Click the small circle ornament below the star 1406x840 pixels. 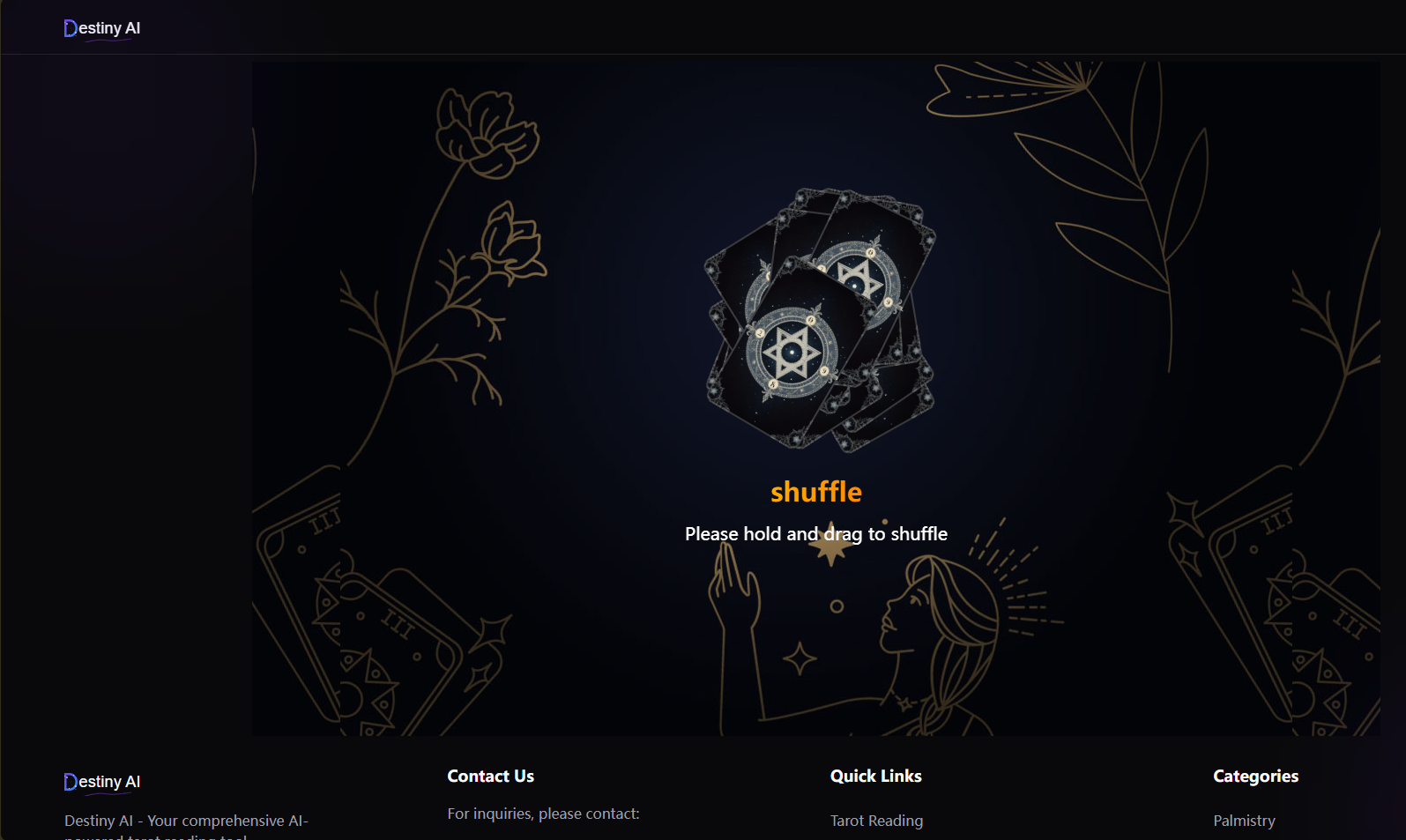pyautogui.click(x=837, y=606)
